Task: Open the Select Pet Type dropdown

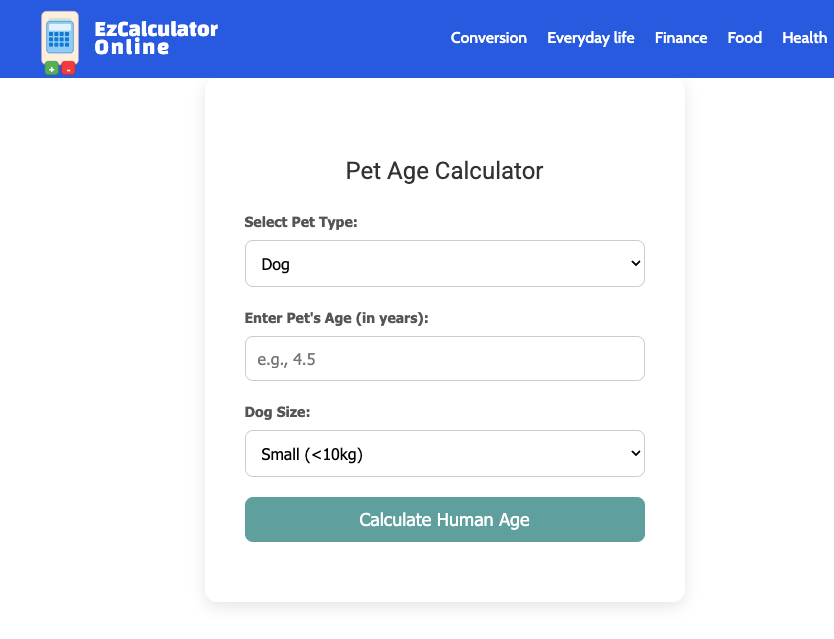Action: [445, 263]
